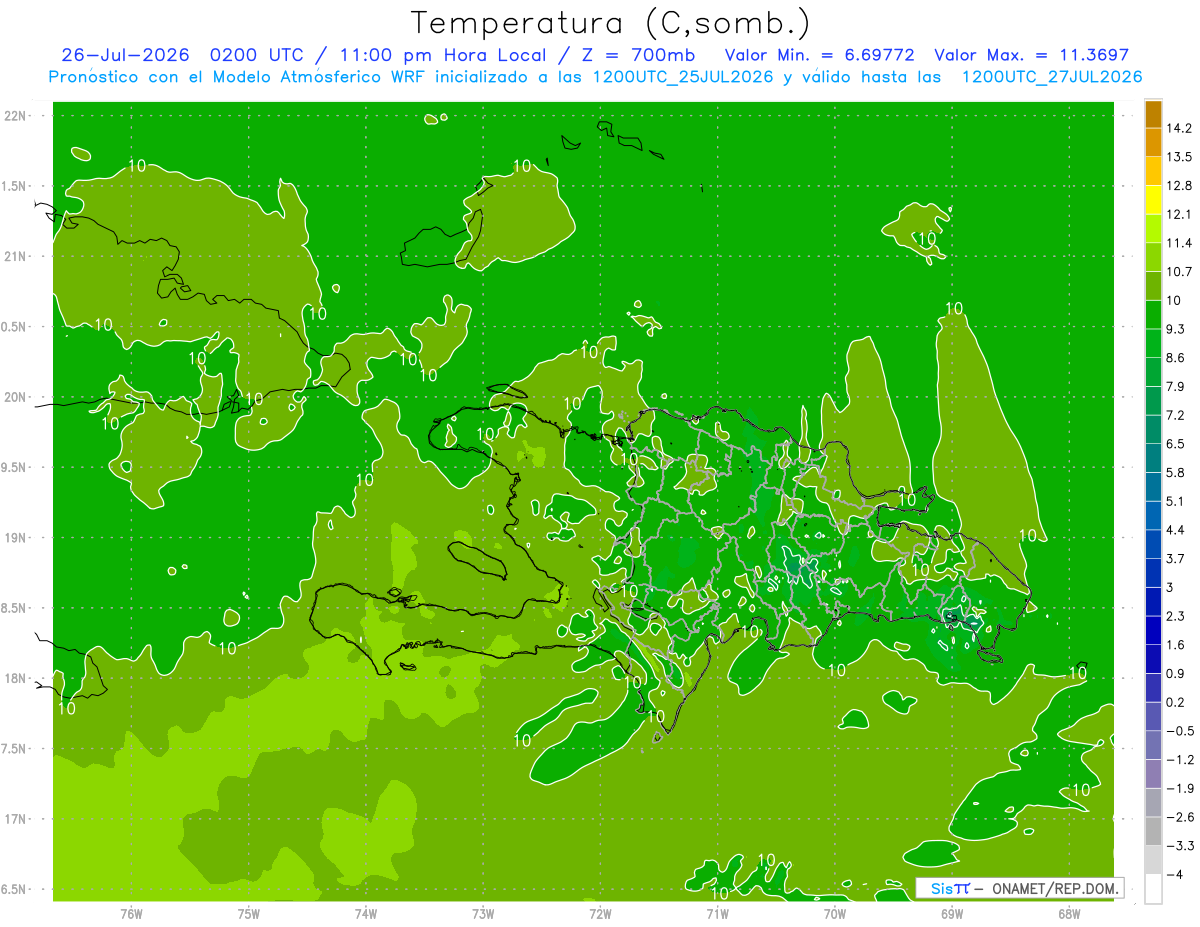This screenshot has height=927, width=1200.
Task: Select "Valor Max. = 11.3697" text
Action: click(1032, 54)
